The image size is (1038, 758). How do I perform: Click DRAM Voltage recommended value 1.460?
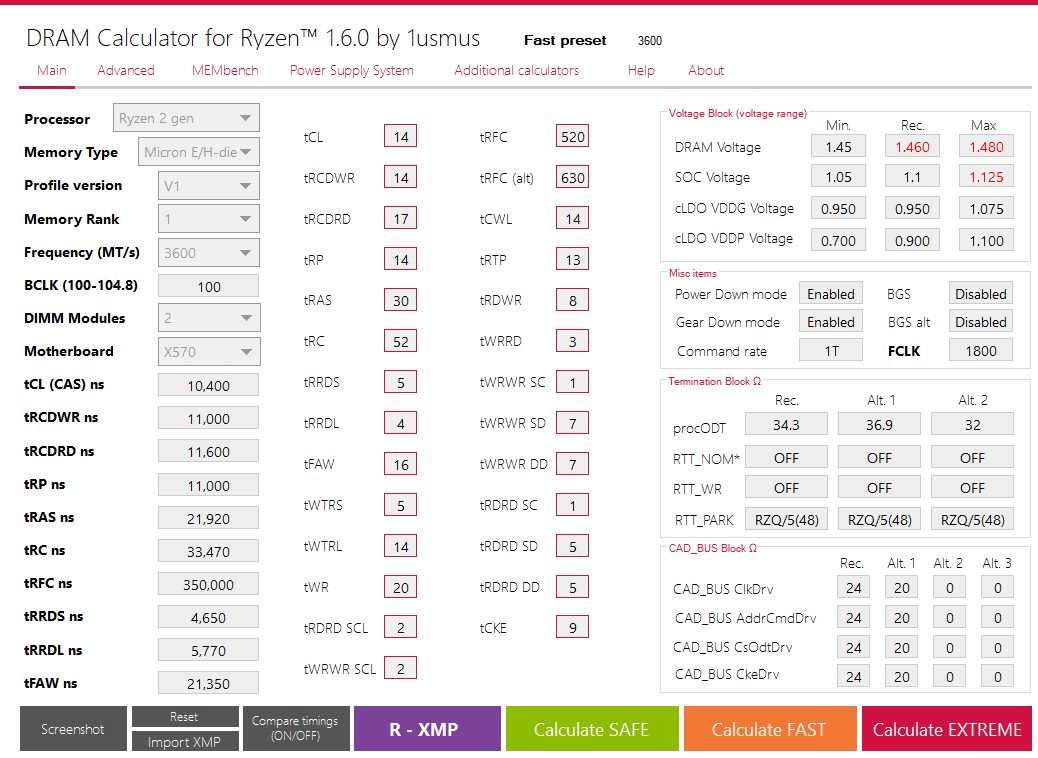[912, 146]
